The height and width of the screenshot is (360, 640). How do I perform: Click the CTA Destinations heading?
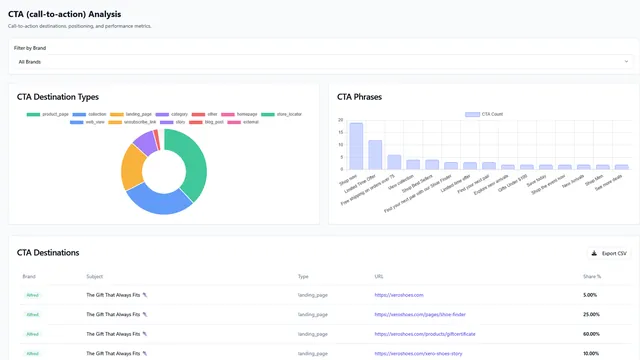click(x=48, y=253)
